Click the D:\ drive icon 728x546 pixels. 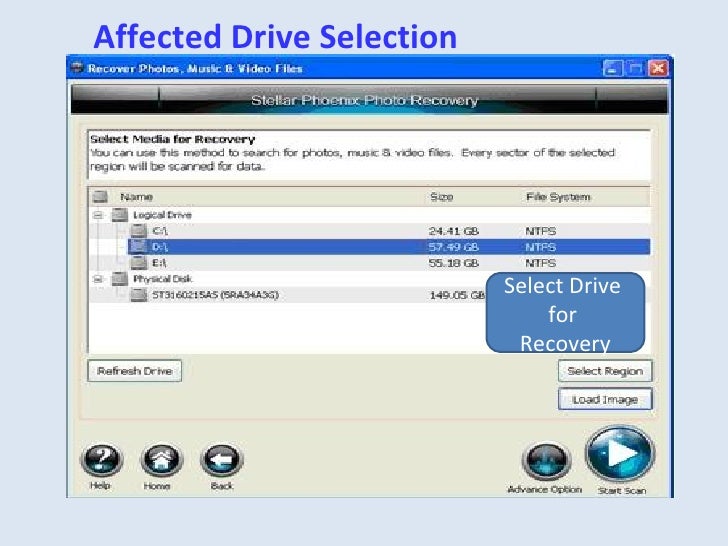(x=138, y=246)
